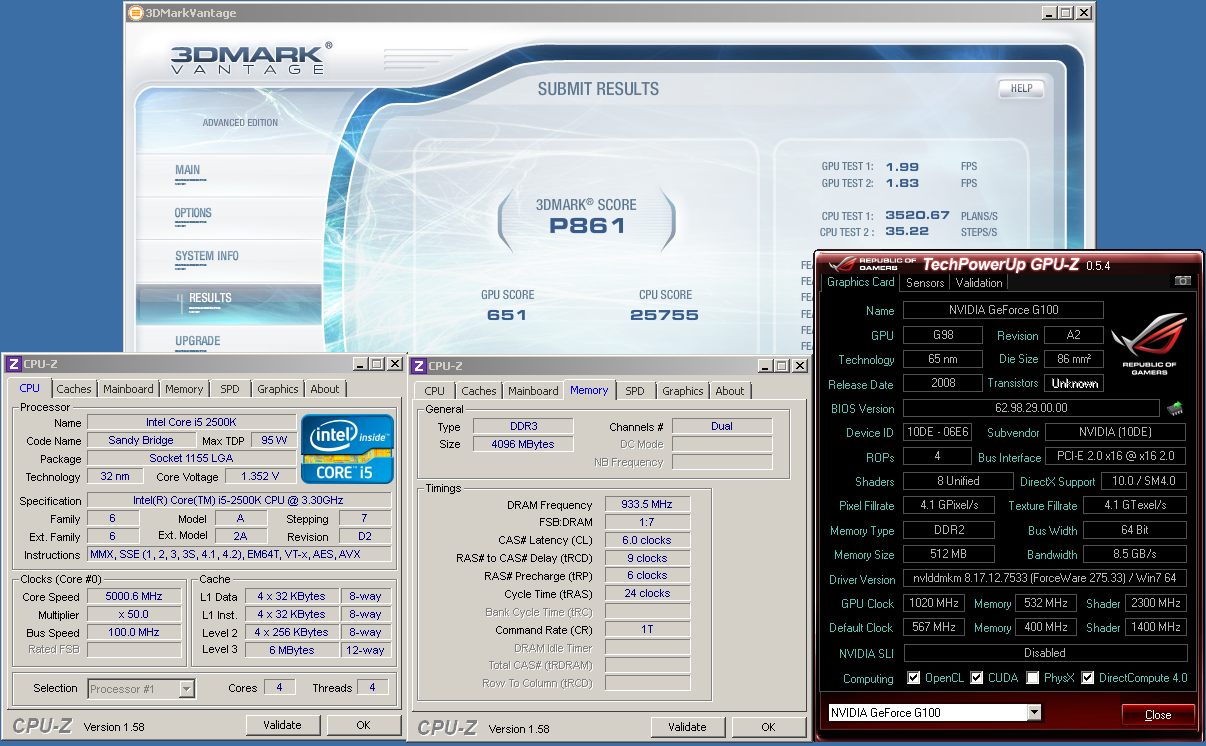Image resolution: width=1206 pixels, height=746 pixels.
Task: Open the Mainboard tab in left CPU-Z window
Action: coord(128,389)
